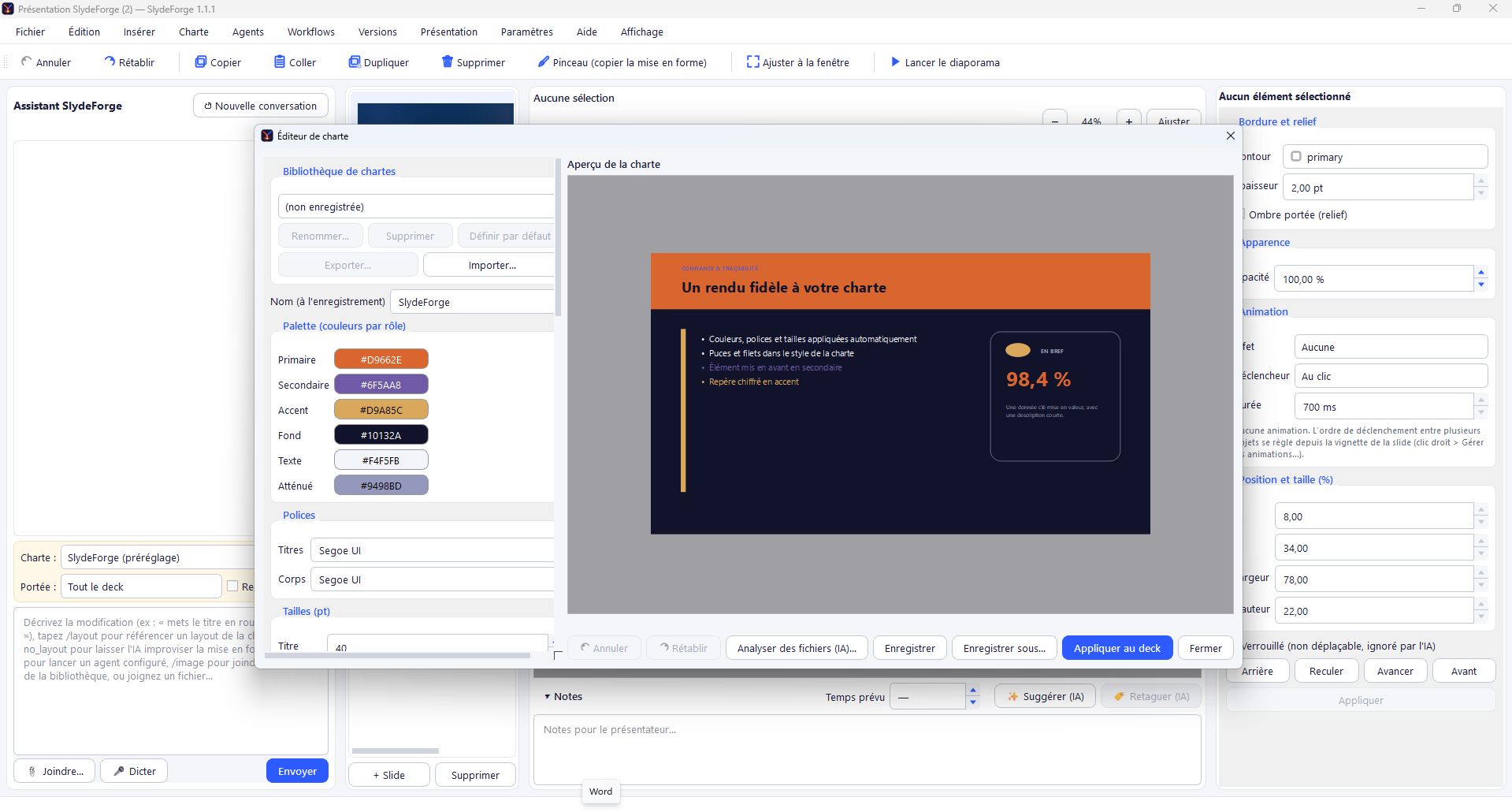This screenshot has height=812, width=1512.
Task: Start a Nouvelle conversation in the assistant
Action: coord(261,106)
